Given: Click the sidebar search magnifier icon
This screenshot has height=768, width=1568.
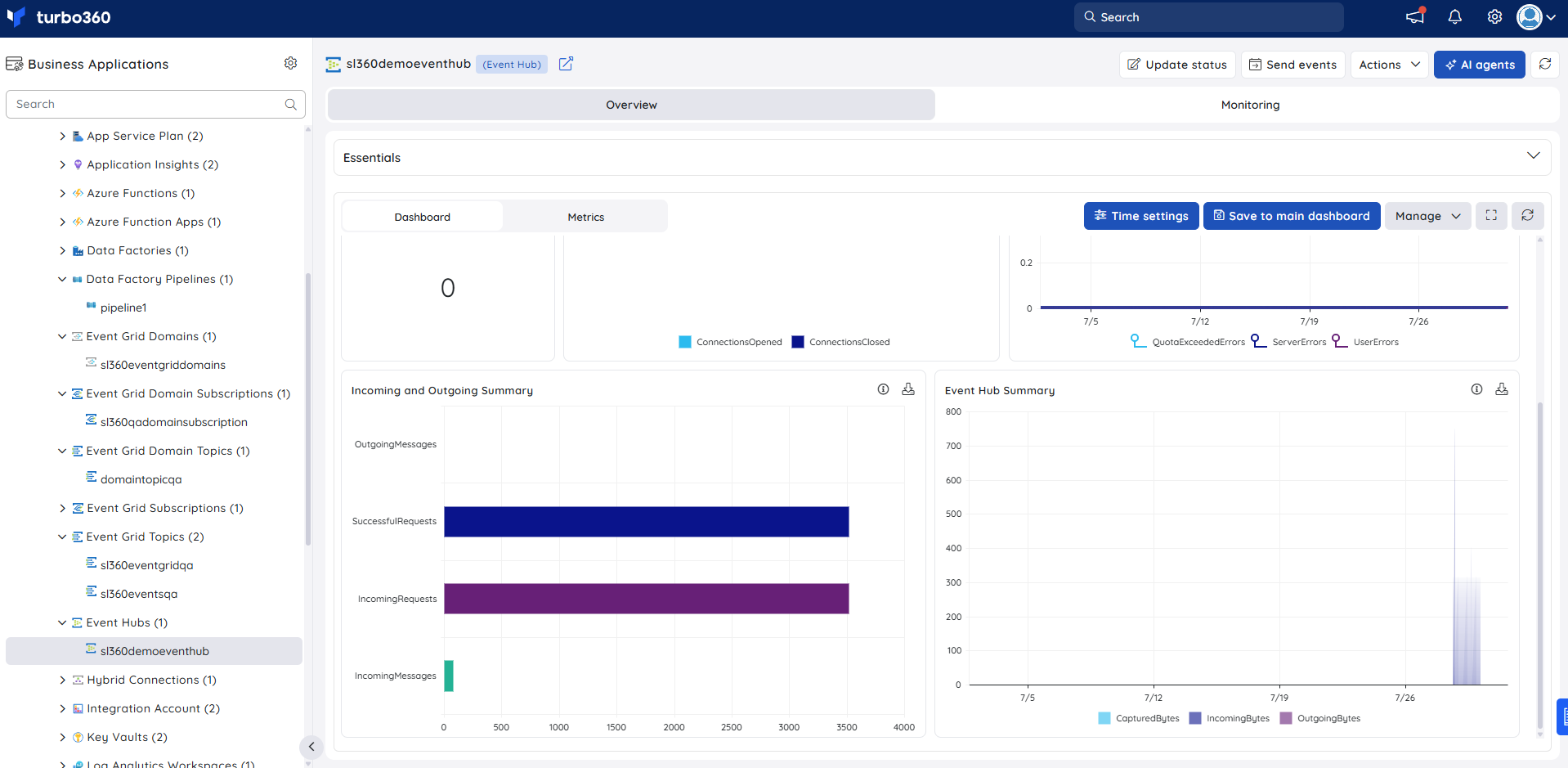Looking at the screenshot, I should 290,104.
